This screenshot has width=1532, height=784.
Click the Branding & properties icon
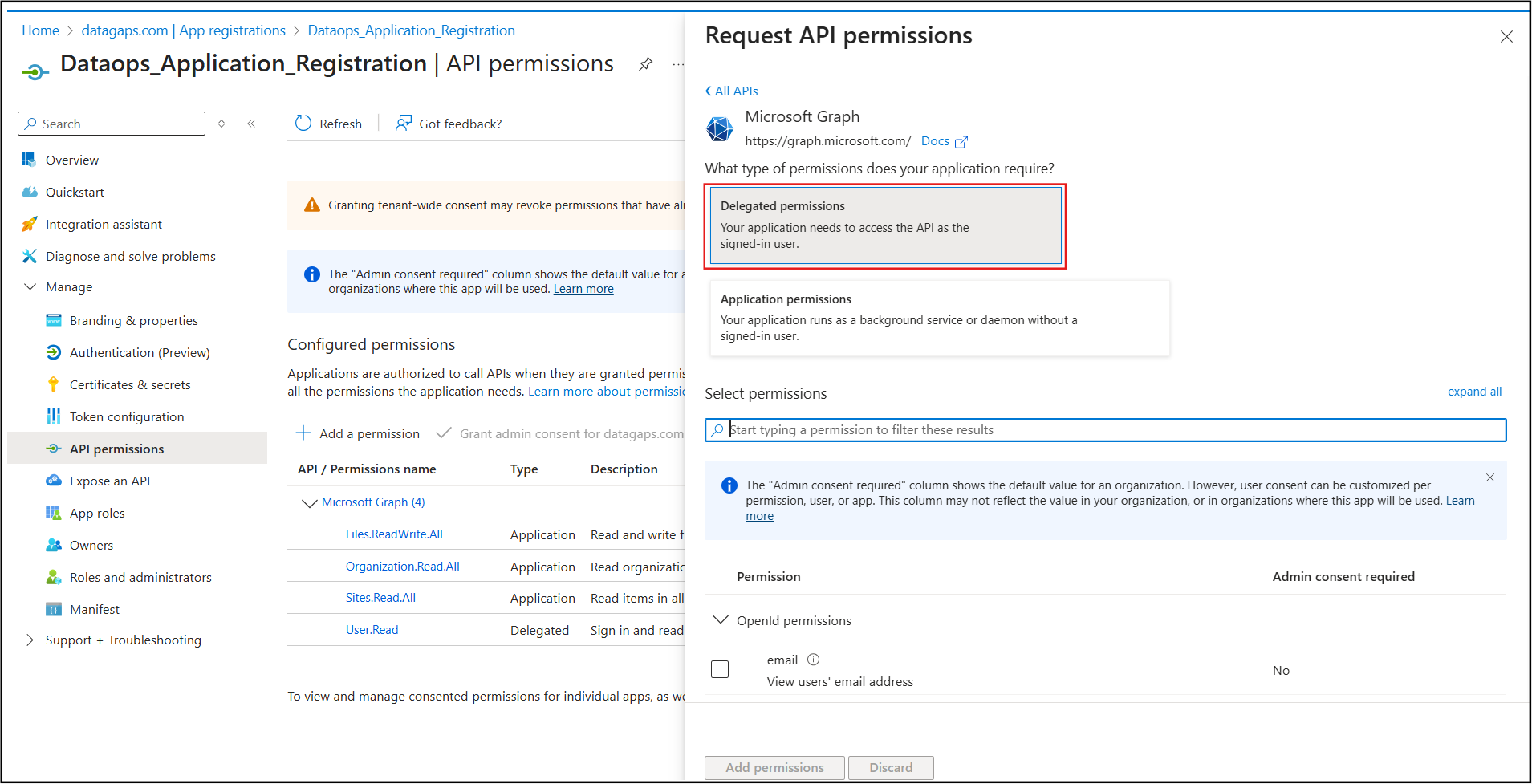[x=54, y=320]
